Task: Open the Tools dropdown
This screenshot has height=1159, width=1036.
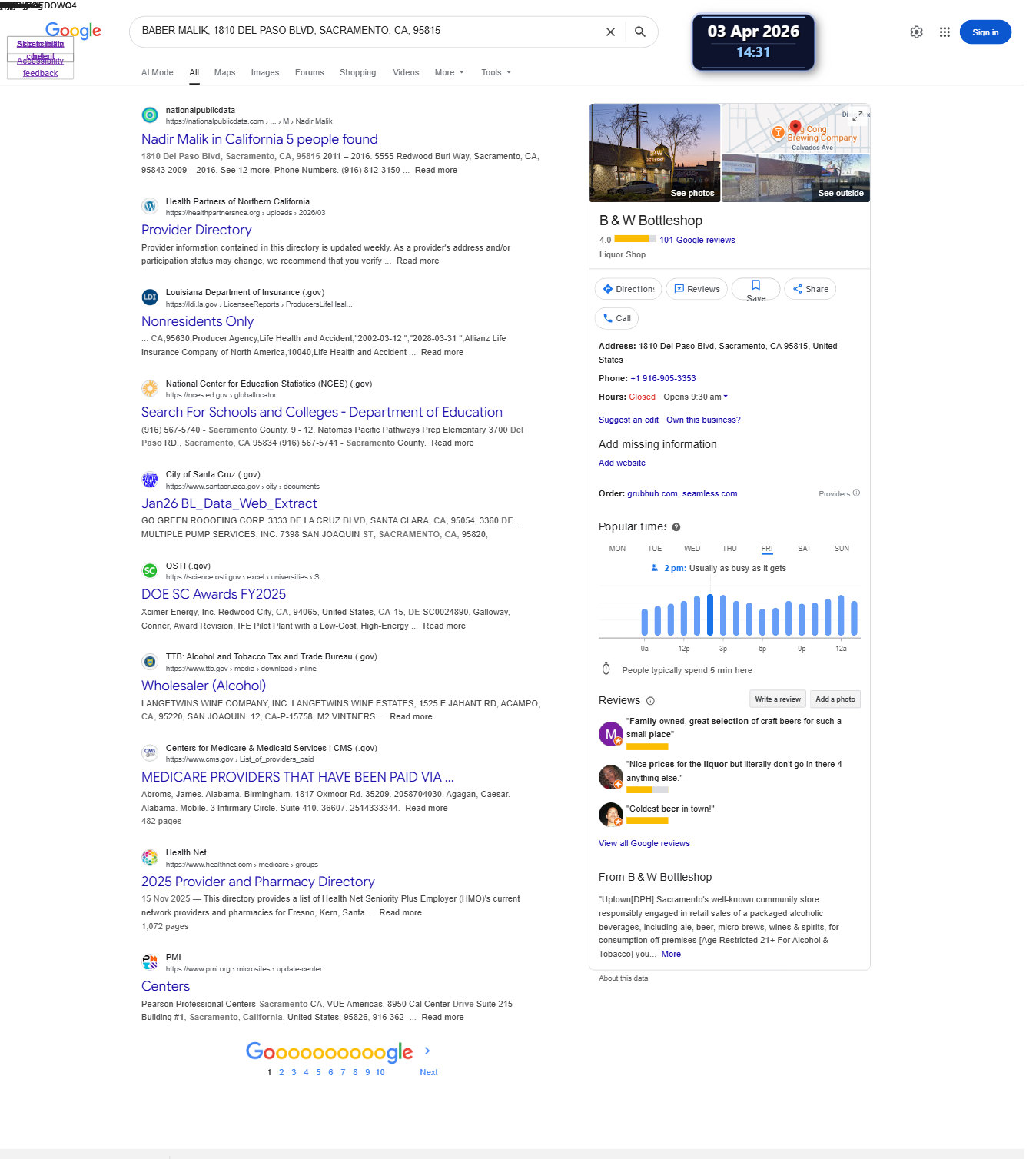Action: [x=496, y=72]
